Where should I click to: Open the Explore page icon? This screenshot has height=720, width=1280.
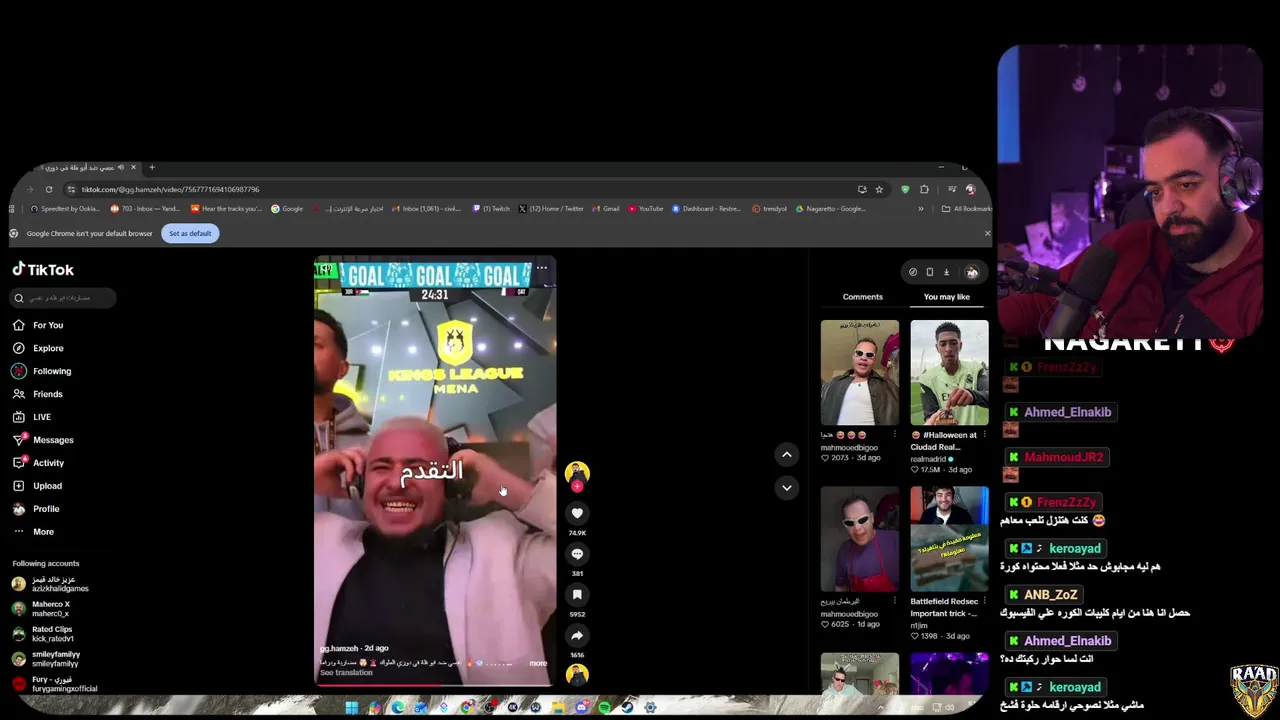coord(18,348)
